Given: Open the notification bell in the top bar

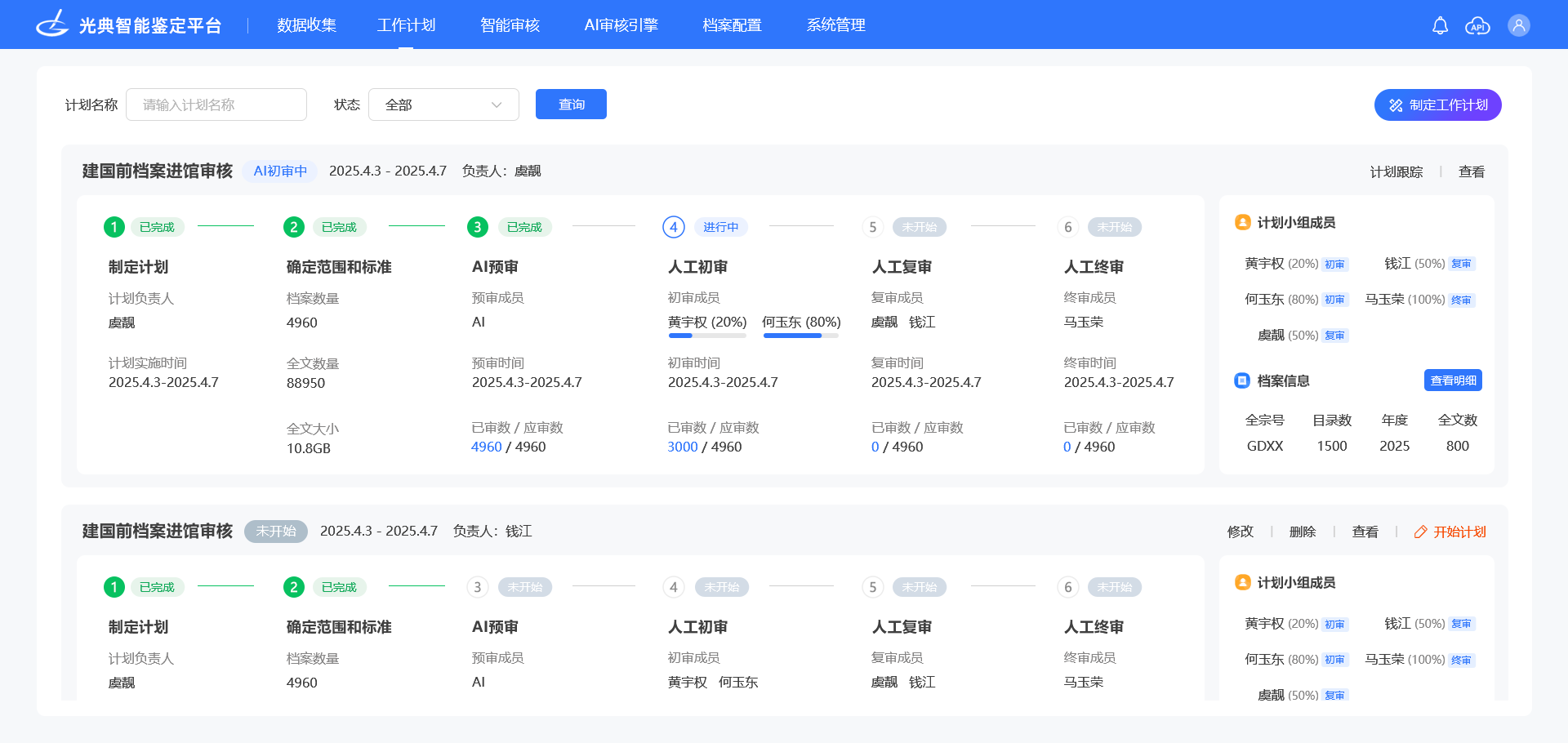Looking at the screenshot, I should pyautogui.click(x=1440, y=24).
